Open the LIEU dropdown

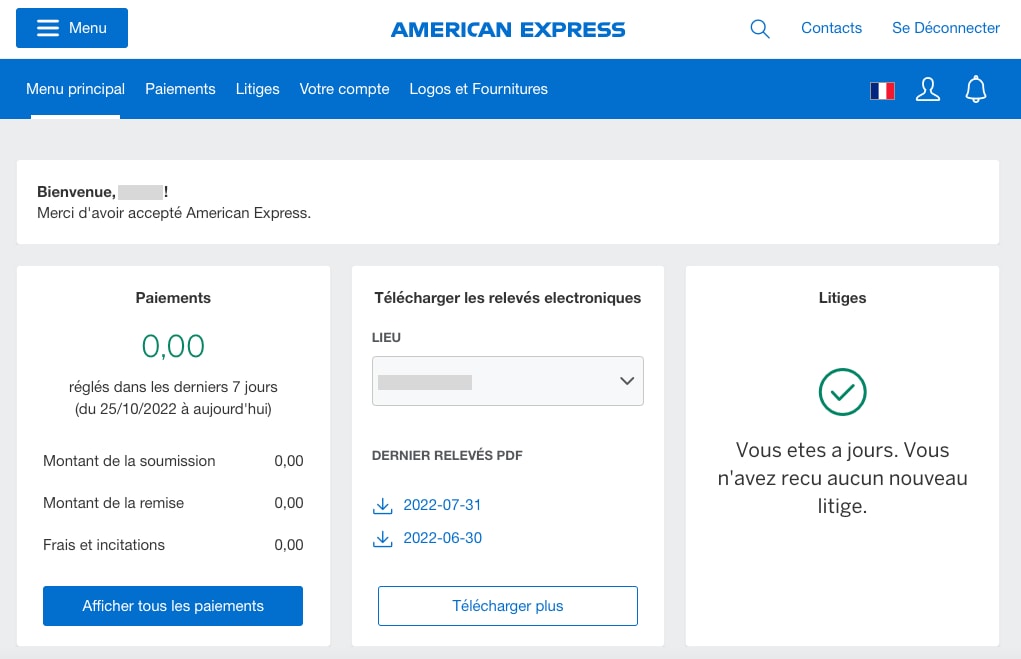507,381
